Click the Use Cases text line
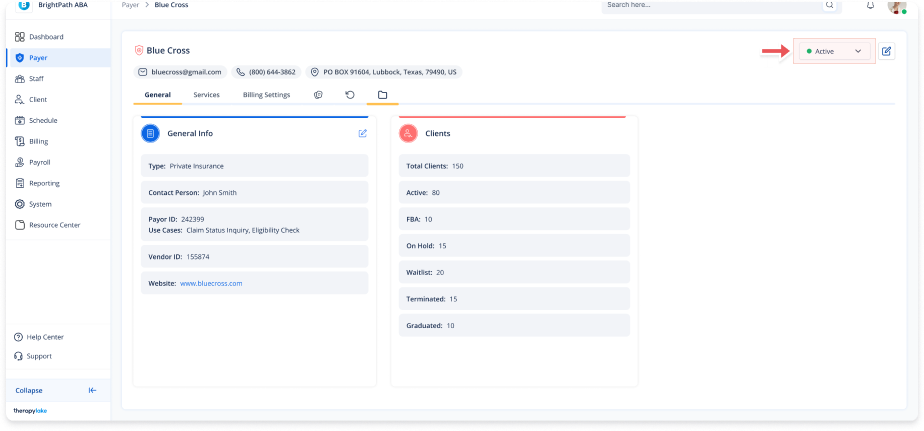This screenshot has height=431, width=924. [224, 231]
